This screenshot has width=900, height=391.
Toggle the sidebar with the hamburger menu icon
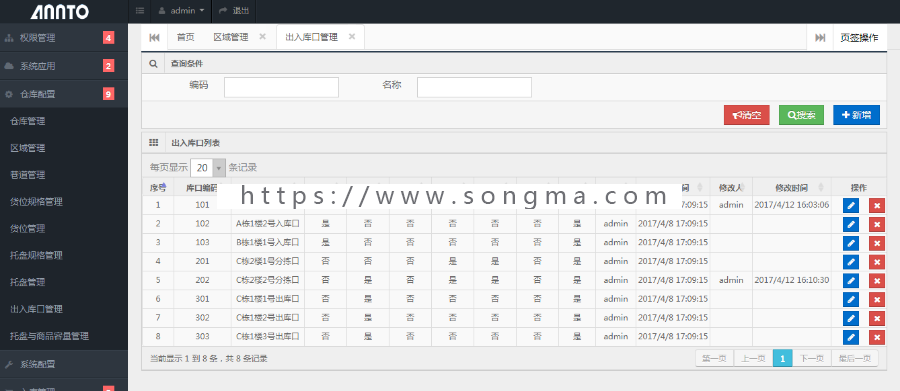(139, 11)
